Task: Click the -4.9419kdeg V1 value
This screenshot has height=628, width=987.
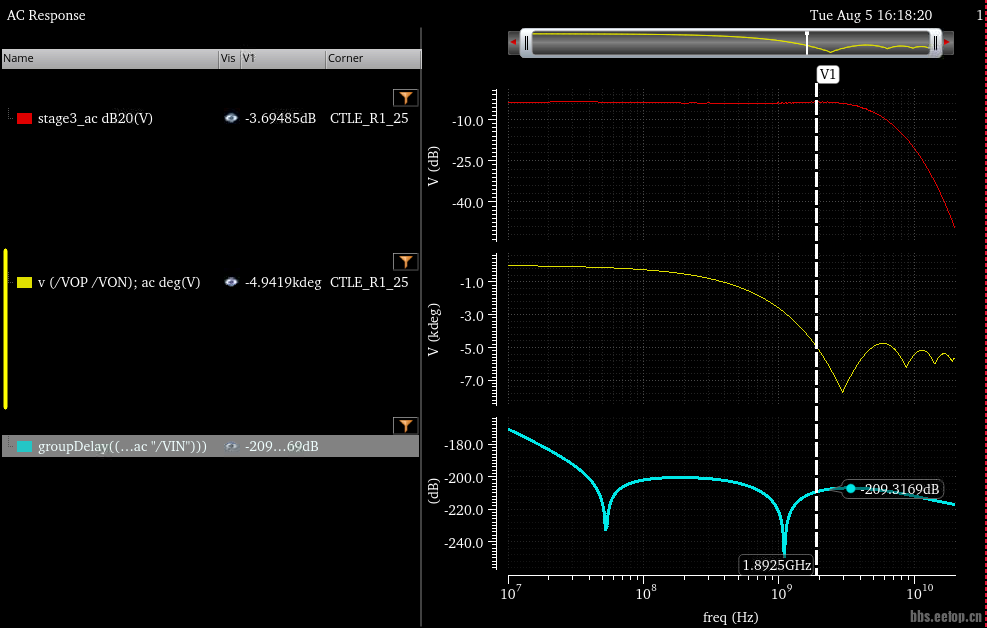Action: pos(283,283)
